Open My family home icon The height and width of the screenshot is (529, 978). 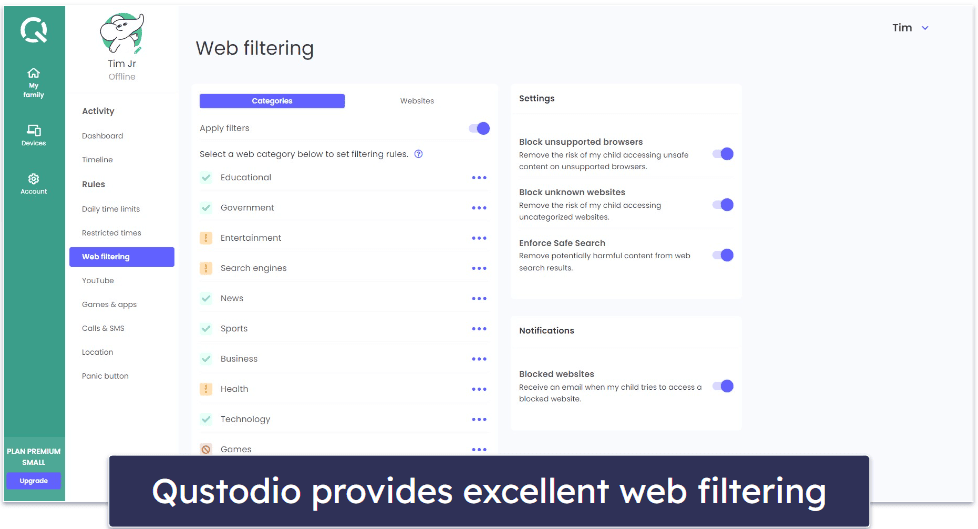[33, 73]
